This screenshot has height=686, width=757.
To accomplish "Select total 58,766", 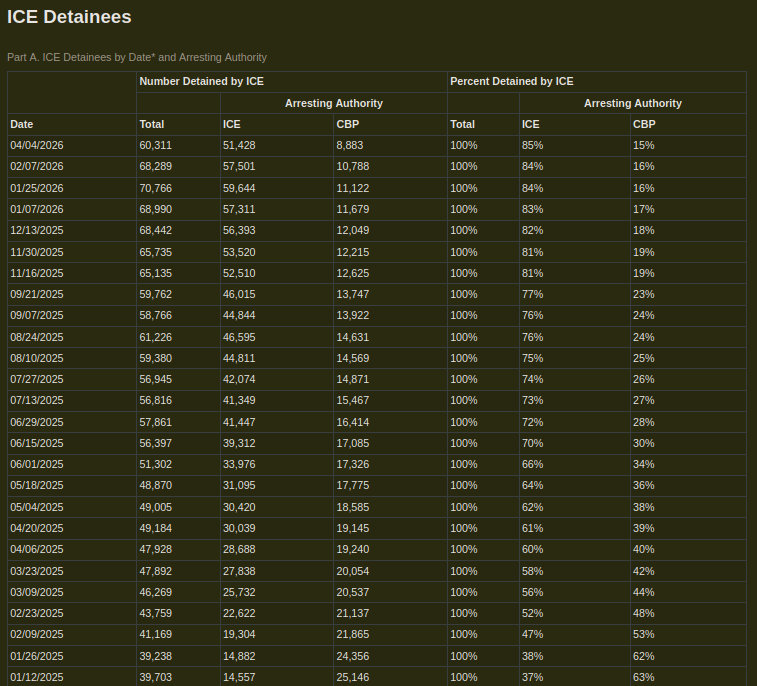I will tap(155, 316).
